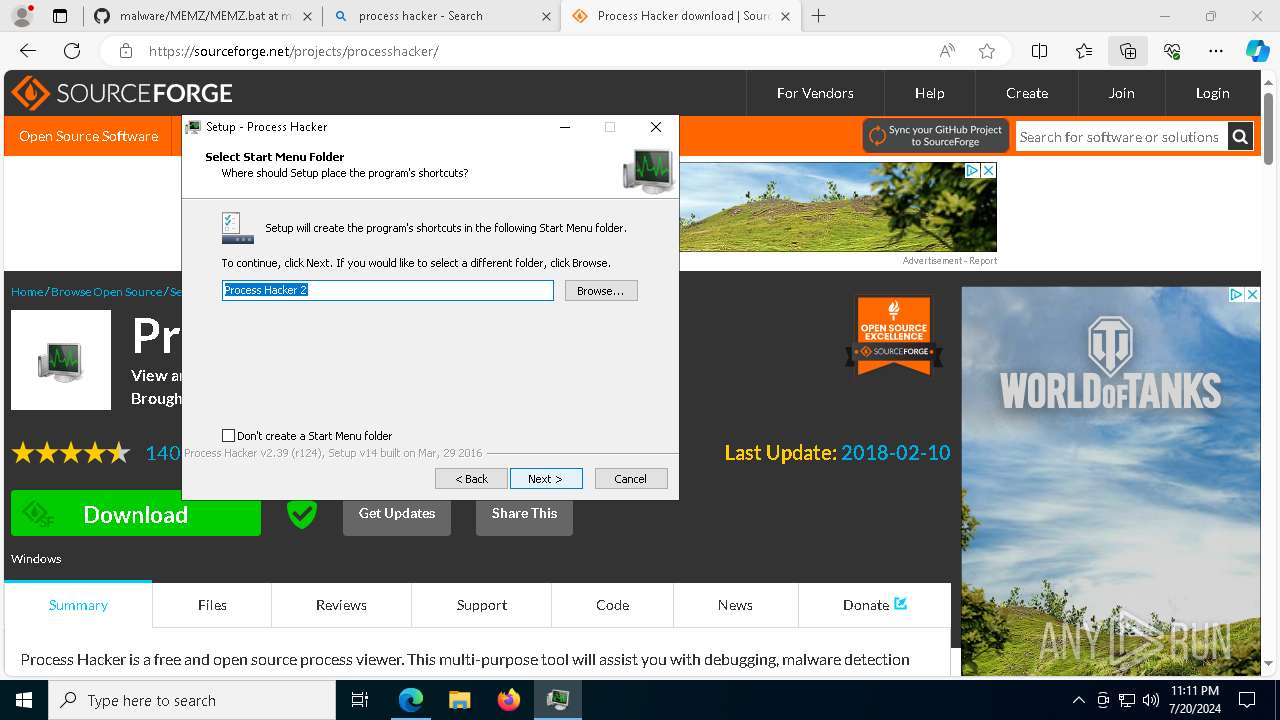This screenshot has width=1280, height=720.
Task: Open the Help menu on SourceForge
Action: pyautogui.click(x=929, y=93)
